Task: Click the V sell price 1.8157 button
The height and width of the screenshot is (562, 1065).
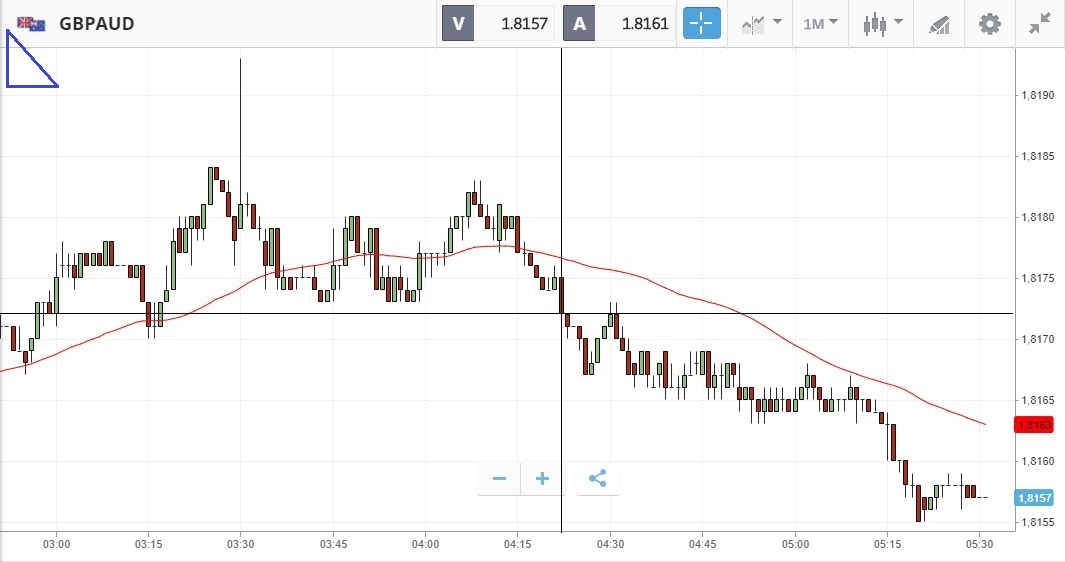Action: pos(498,23)
